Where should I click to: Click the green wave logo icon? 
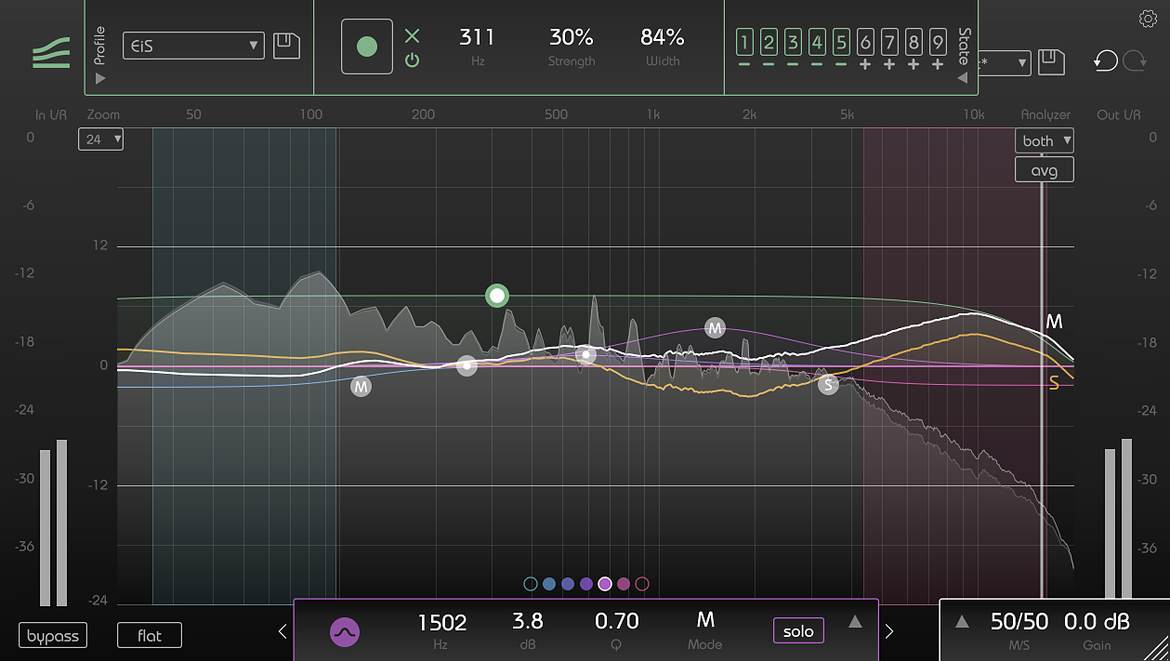51,52
